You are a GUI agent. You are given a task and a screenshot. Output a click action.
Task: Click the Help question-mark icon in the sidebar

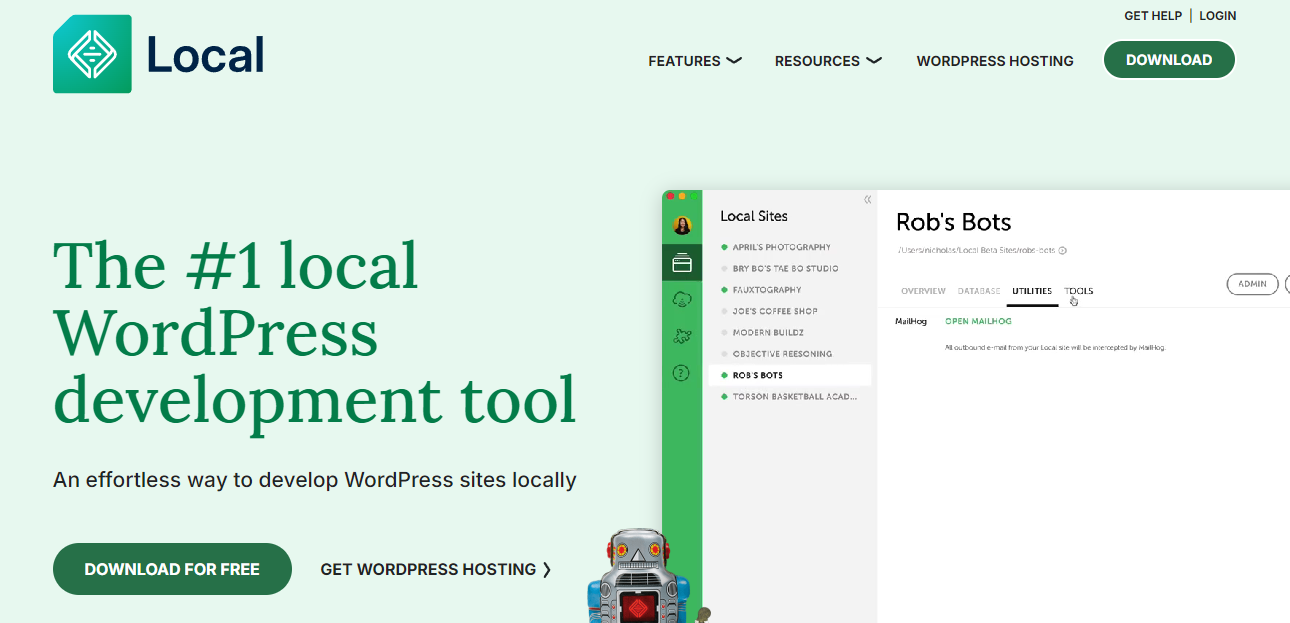coord(683,372)
